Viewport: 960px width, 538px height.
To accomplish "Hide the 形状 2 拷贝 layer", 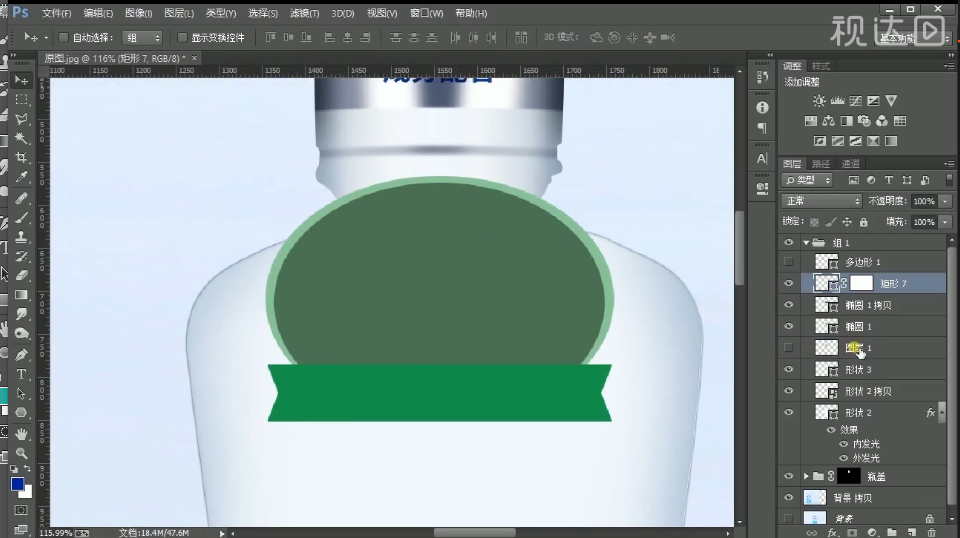I will point(789,391).
